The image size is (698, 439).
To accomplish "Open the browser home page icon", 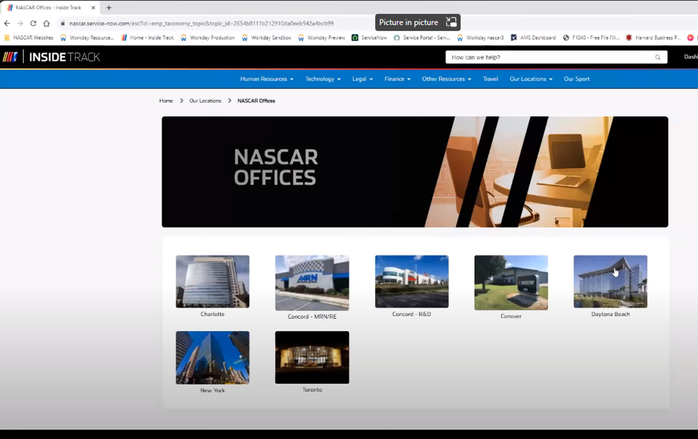I will (x=46, y=23).
